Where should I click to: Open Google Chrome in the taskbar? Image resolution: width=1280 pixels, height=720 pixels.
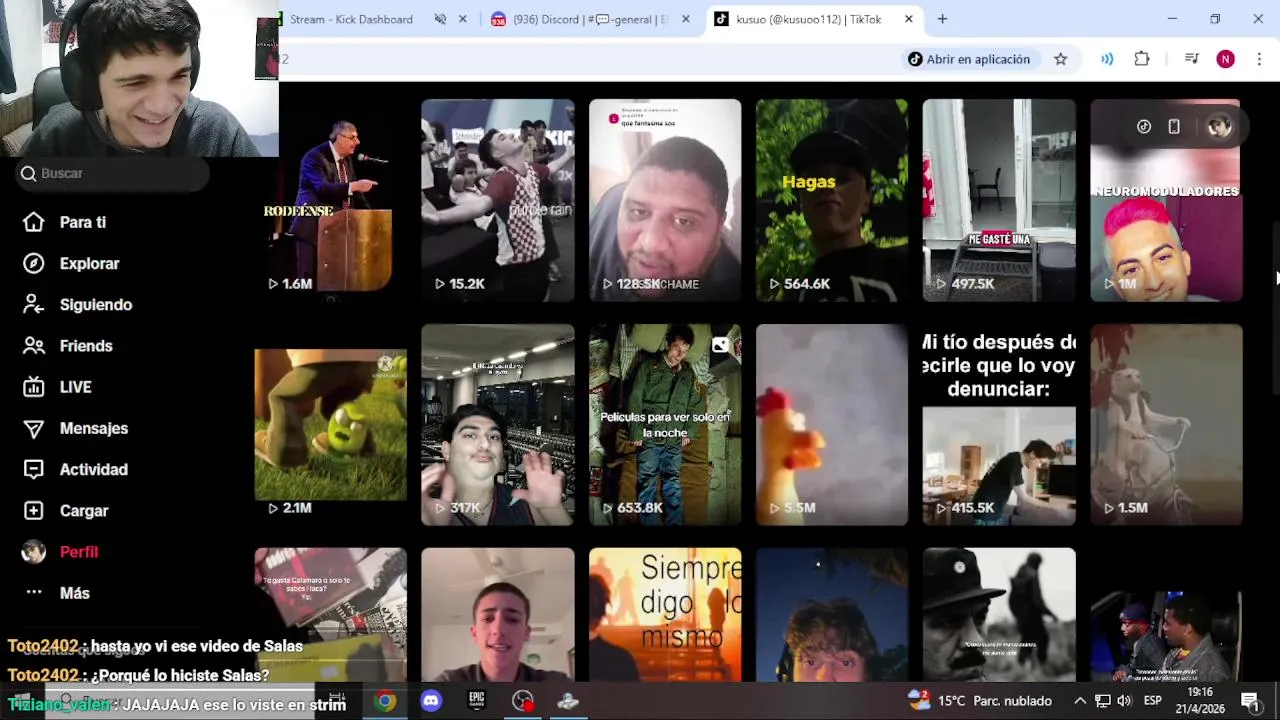pos(385,701)
